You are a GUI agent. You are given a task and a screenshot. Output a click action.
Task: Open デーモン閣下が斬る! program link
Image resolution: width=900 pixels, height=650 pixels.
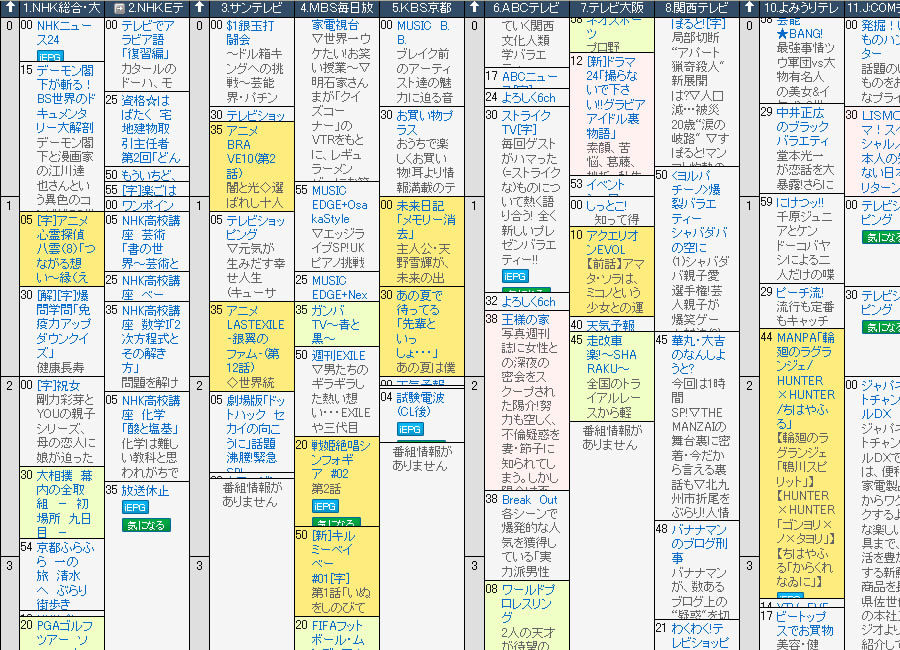pos(65,99)
